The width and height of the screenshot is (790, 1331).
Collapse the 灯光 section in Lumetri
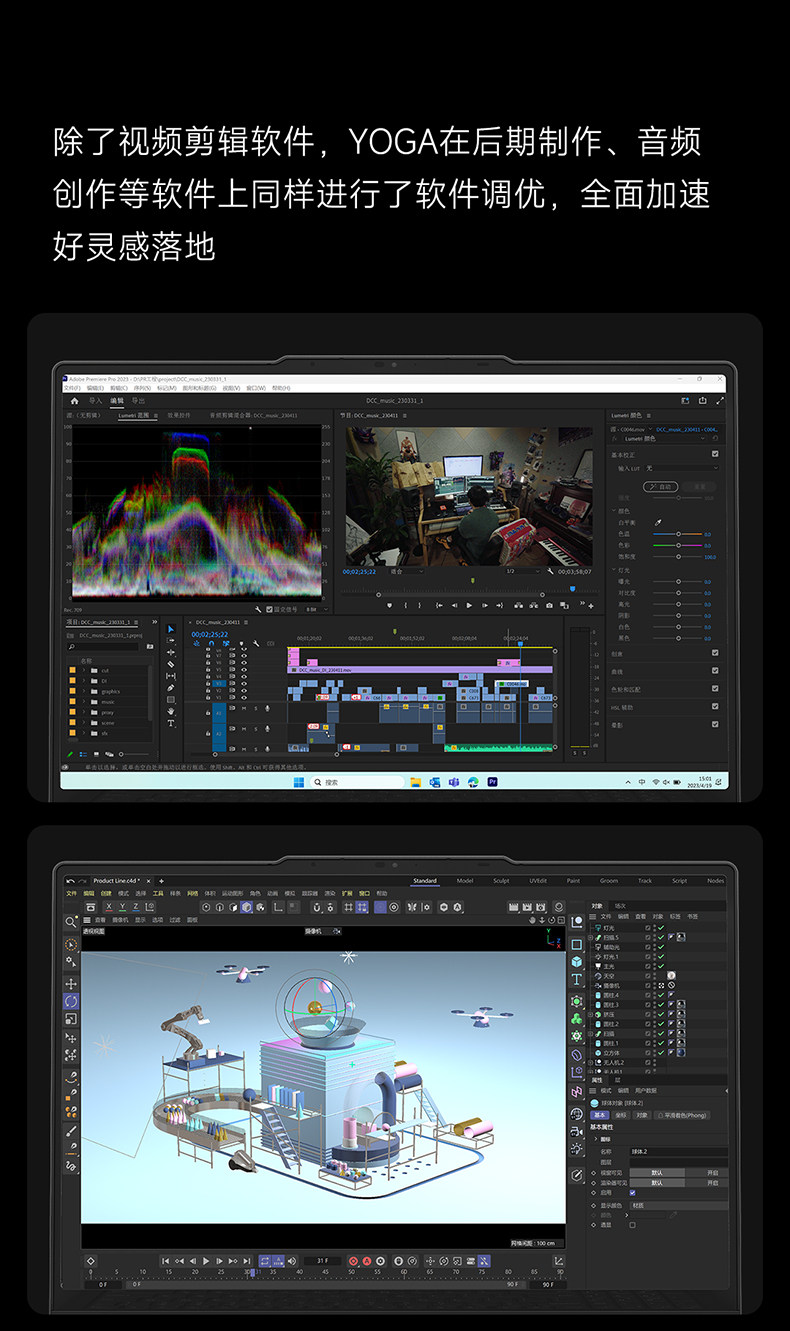coord(613,569)
